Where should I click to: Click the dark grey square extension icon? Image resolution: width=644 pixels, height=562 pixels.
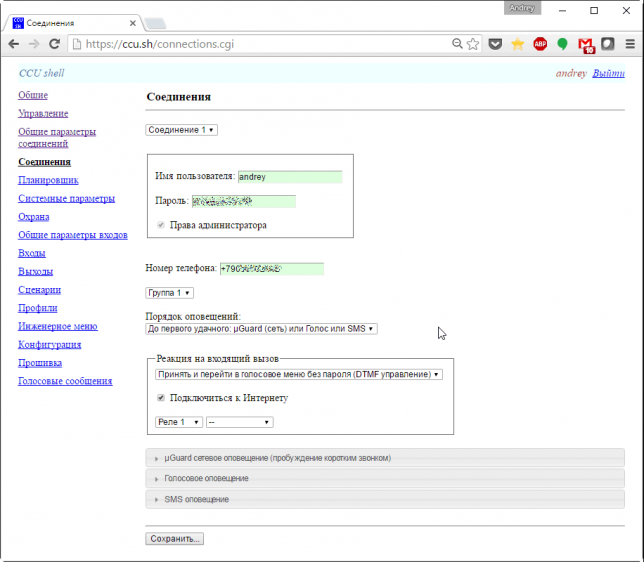point(608,44)
